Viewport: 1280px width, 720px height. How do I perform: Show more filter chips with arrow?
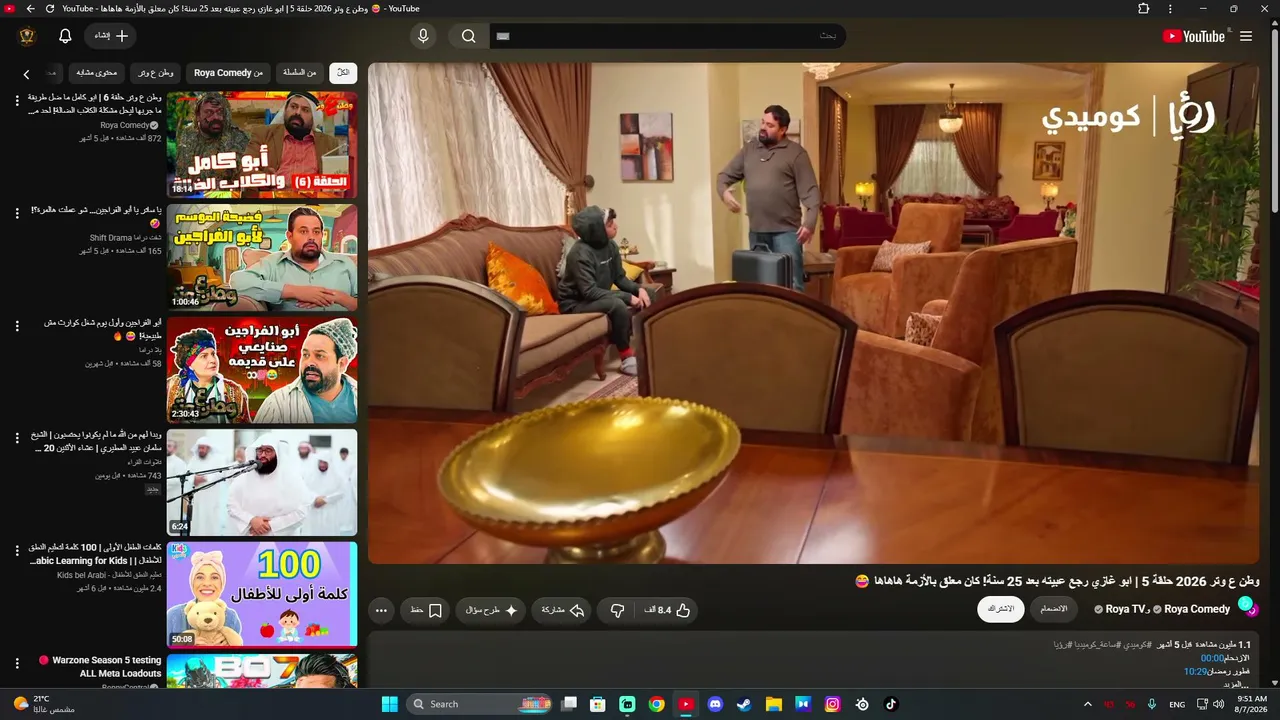click(26, 74)
